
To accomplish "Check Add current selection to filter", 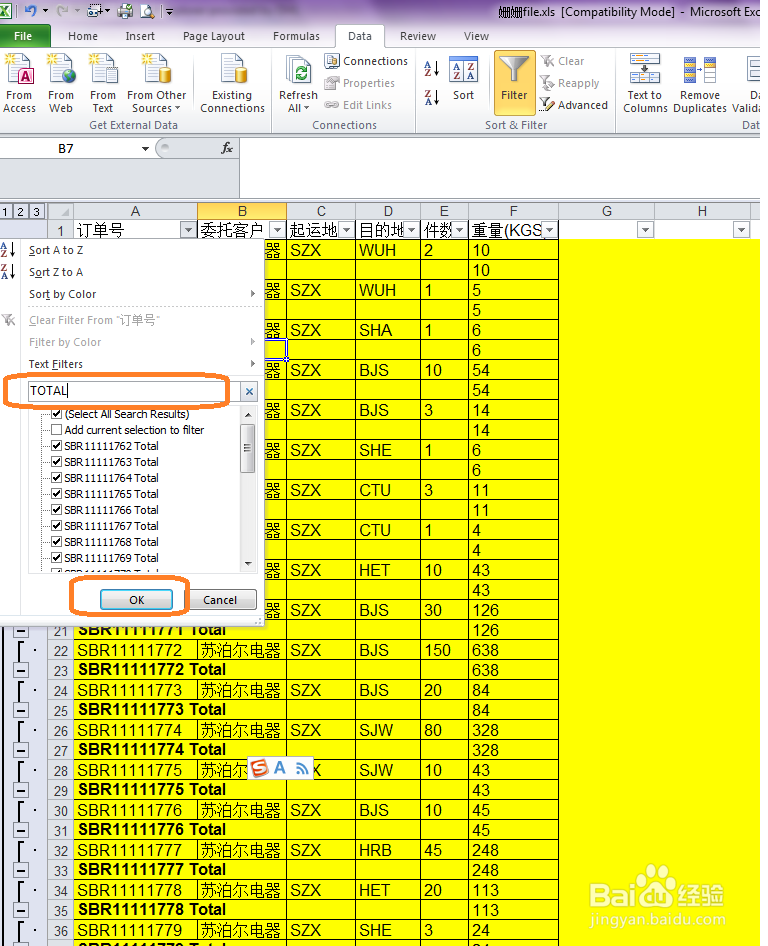I will pyautogui.click(x=57, y=430).
